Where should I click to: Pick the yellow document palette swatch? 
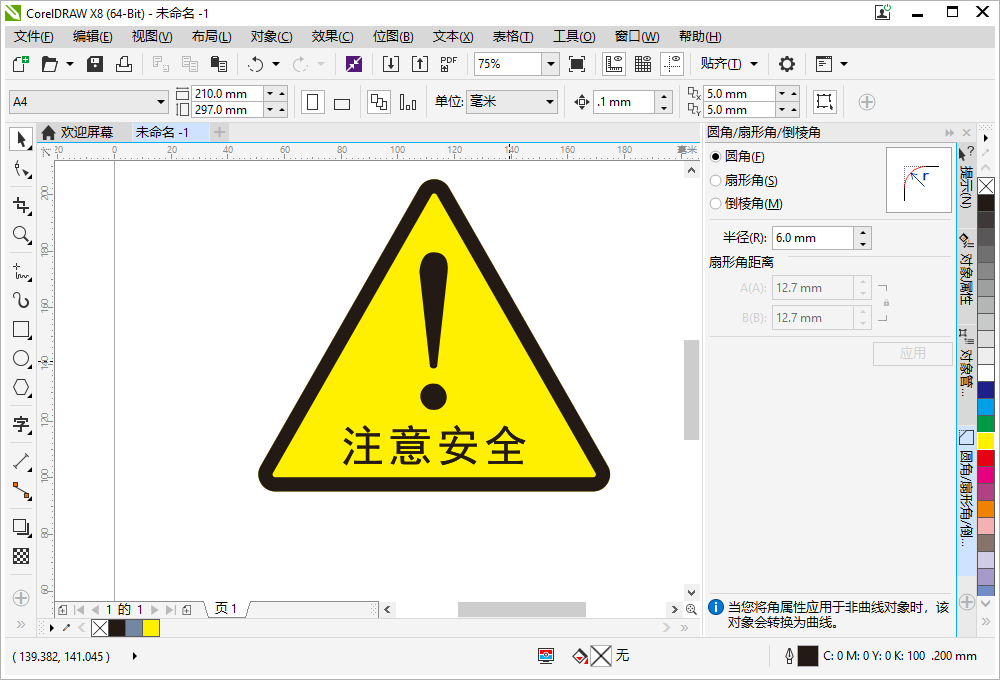tap(151, 628)
